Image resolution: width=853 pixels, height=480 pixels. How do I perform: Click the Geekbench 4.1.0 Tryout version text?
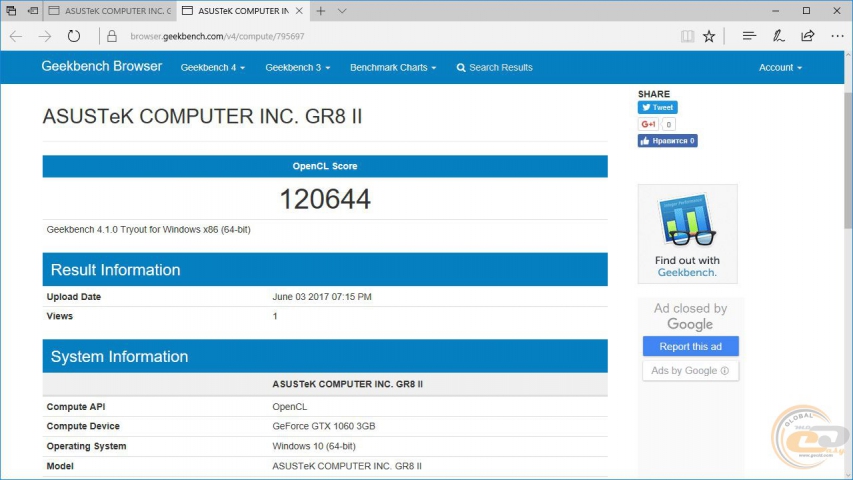point(149,230)
